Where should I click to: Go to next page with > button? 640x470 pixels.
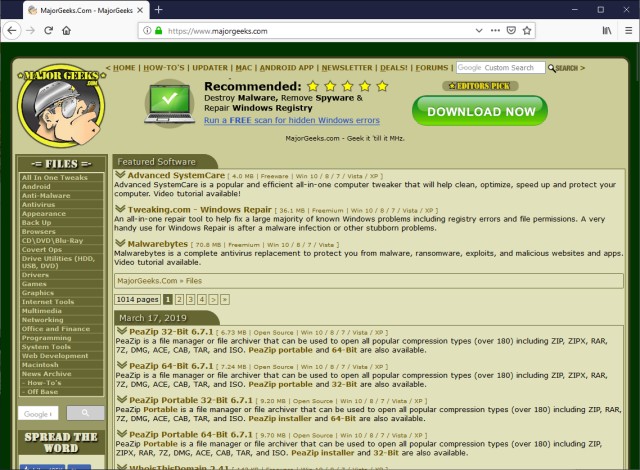tap(213, 299)
